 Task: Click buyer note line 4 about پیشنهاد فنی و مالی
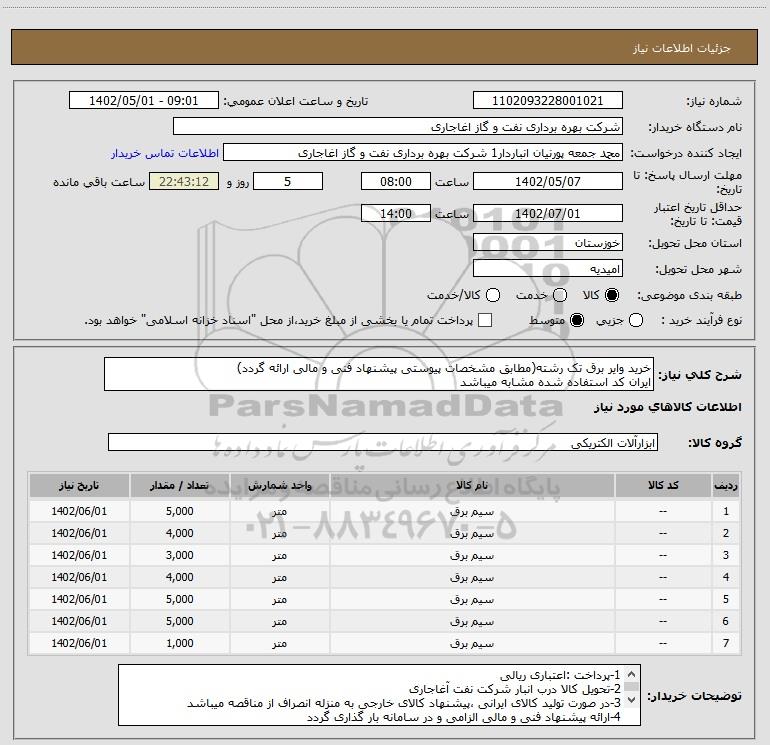pos(464,717)
